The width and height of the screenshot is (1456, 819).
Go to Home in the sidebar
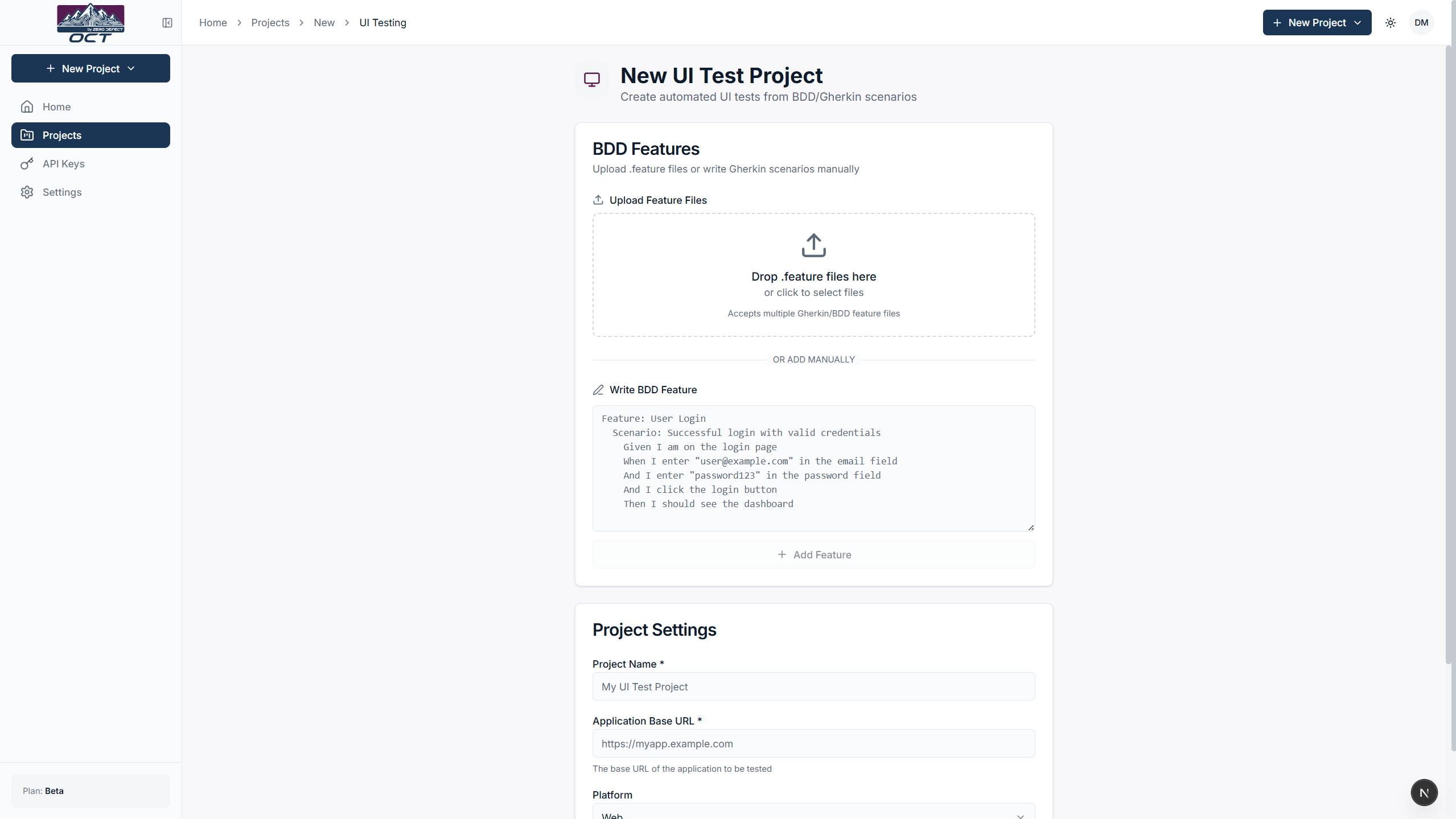[91, 107]
